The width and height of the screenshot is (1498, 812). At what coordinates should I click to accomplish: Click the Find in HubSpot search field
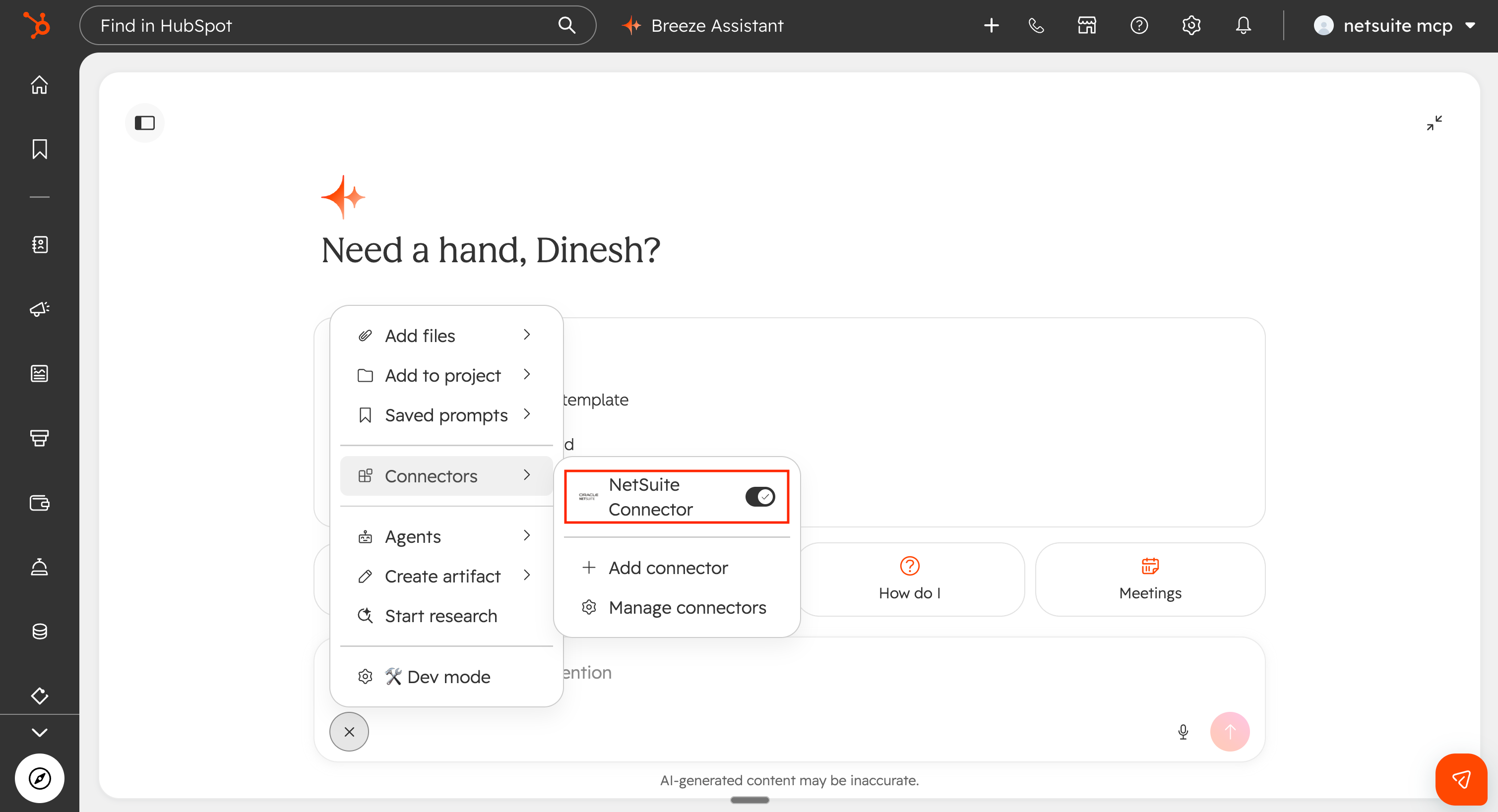click(338, 26)
